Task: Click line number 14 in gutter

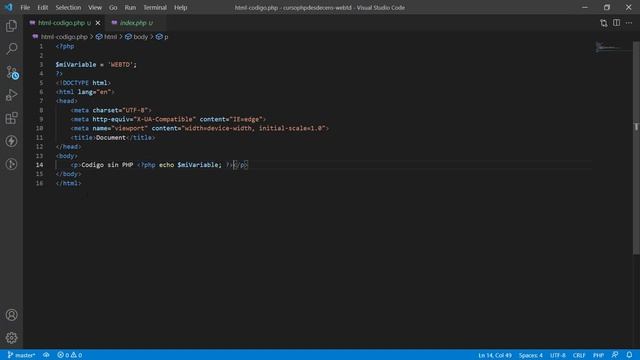Action: click(40, 165)
